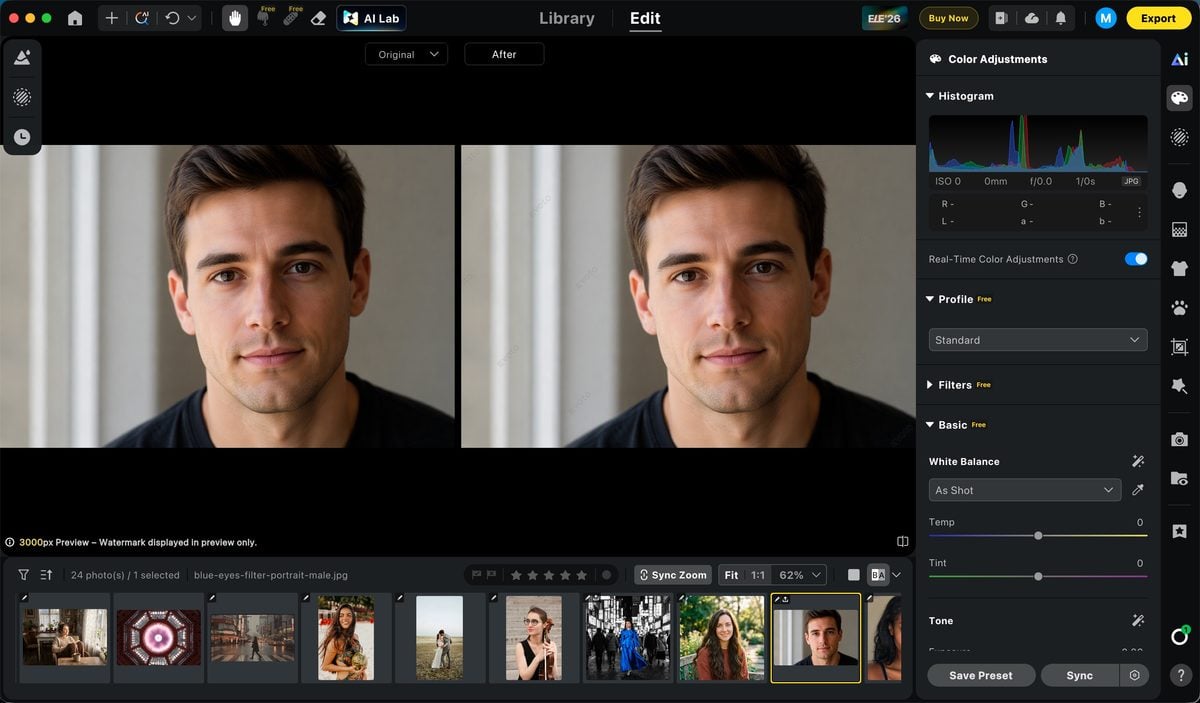
Task: Open the AI search icon
Action: click(x=141, y=18)
